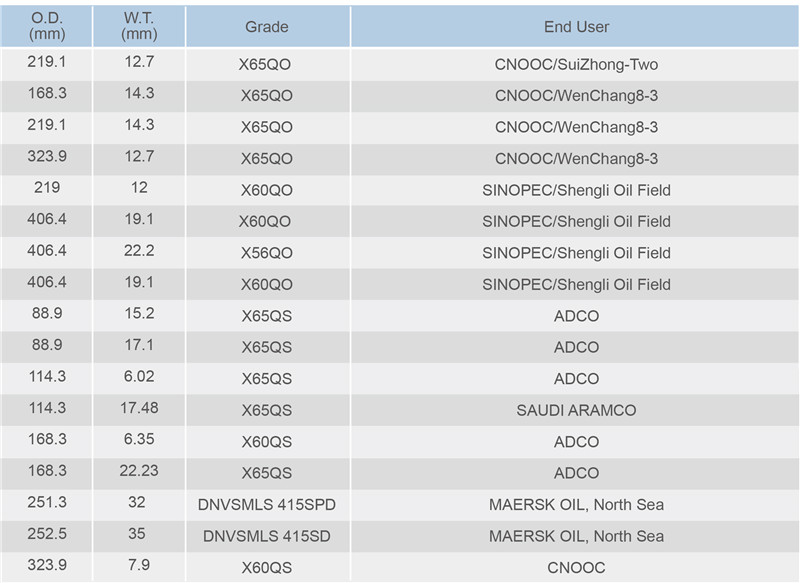This screenshot has width=800, height=583.
Task: Select the Grade column header
Action: click(x=268, y=26)
